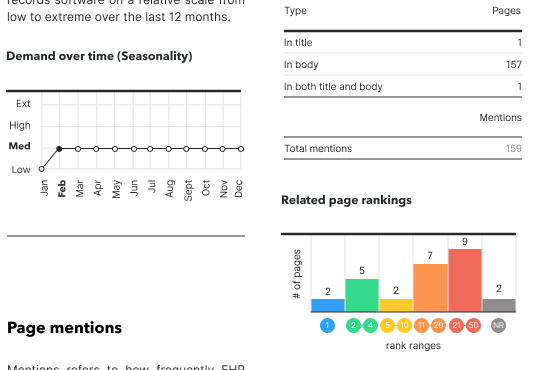Click the green bar with 5 pages

click(362, 295)
